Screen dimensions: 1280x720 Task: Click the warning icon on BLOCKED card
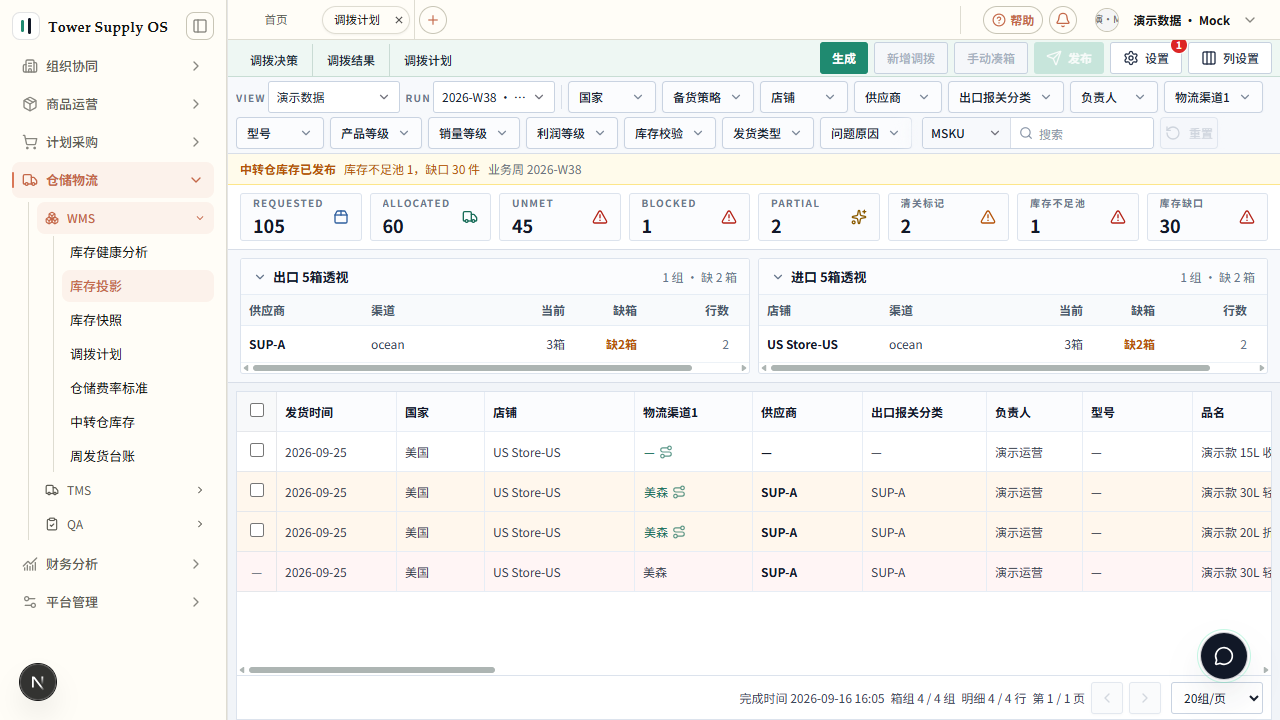point(729,217)
